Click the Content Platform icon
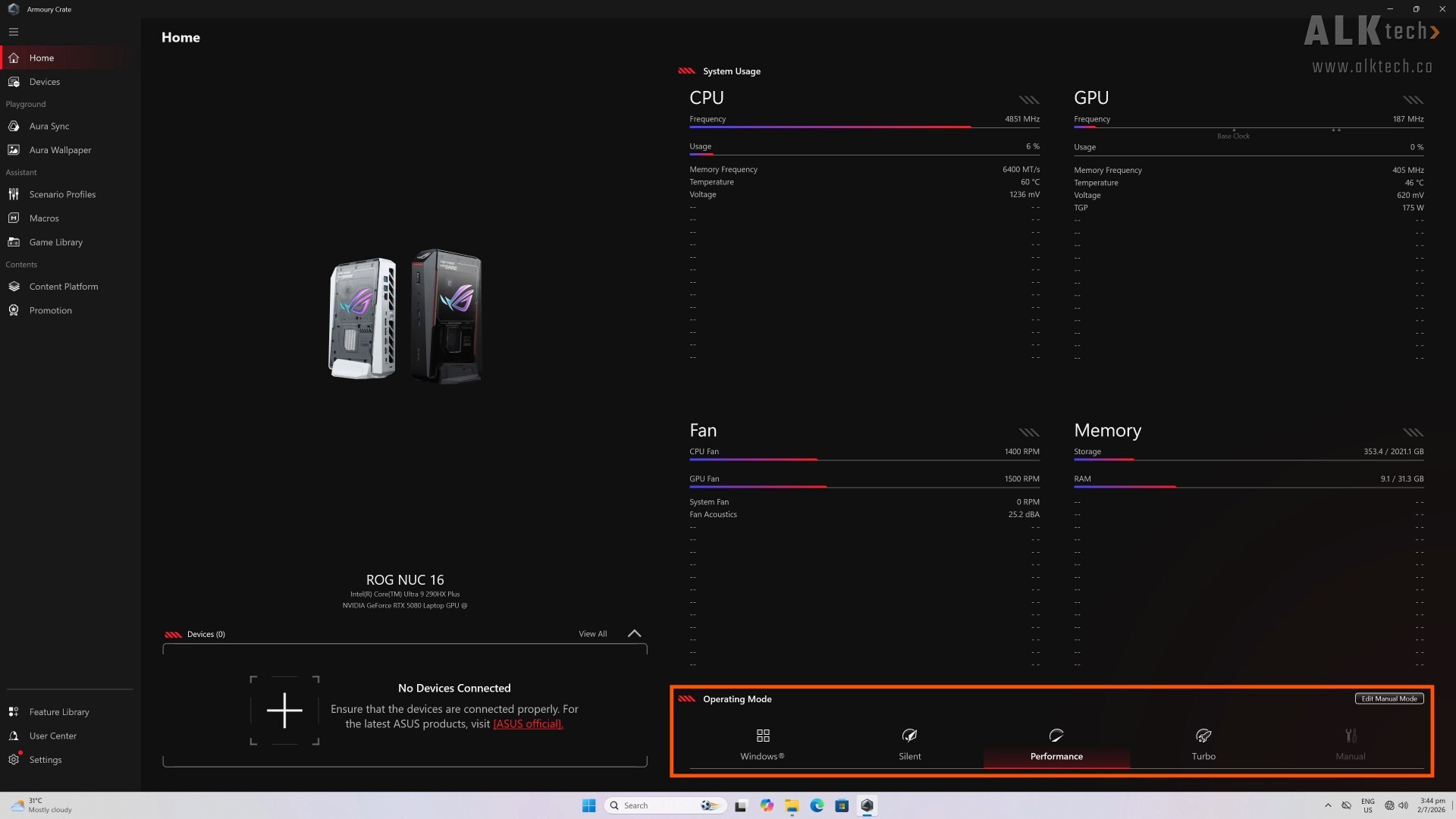 pyautogui.click(x=14, y=287)
